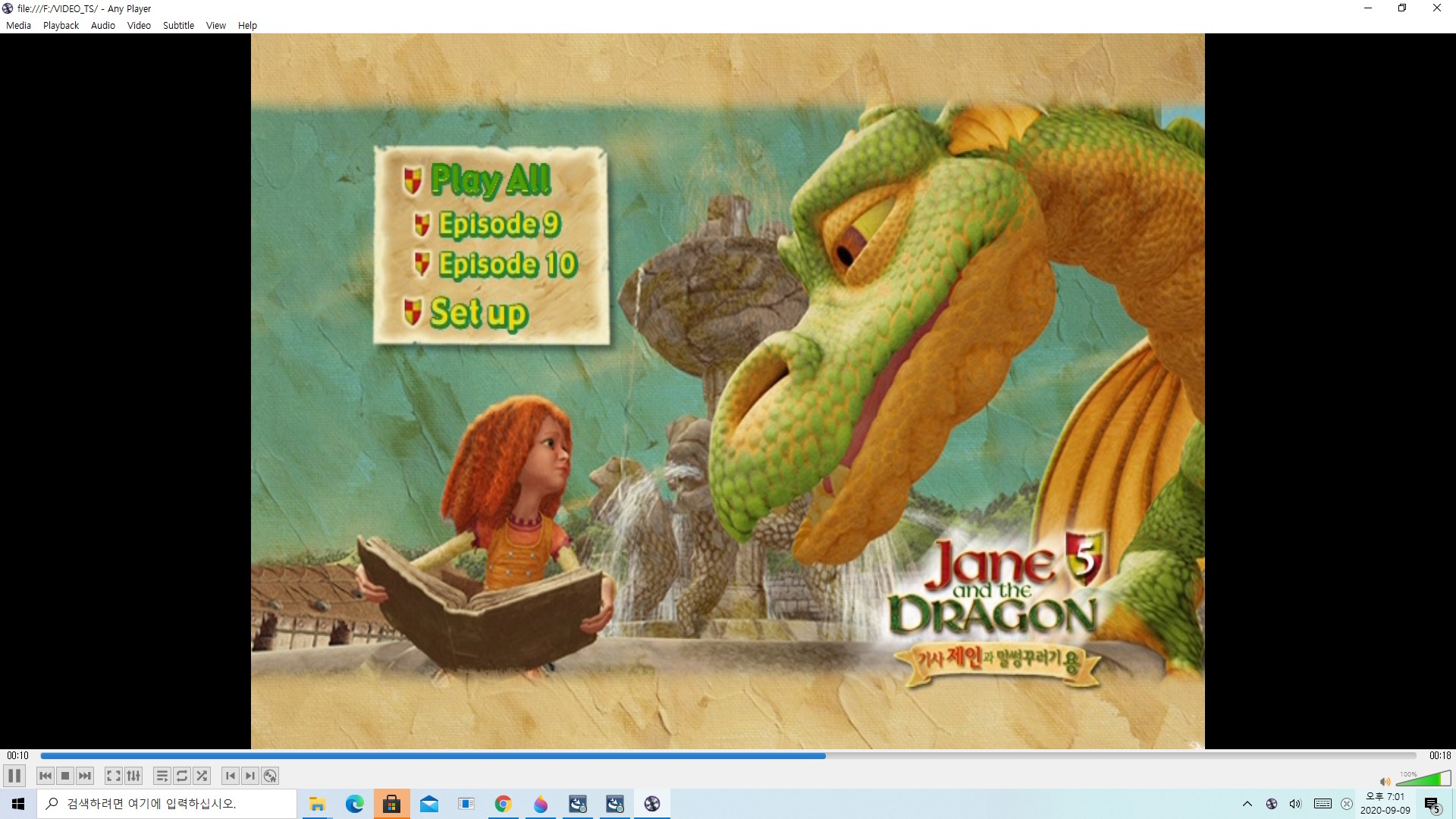1456x819 pixels.
Task: Toggle the playlist view
Action: coord(162,776)
